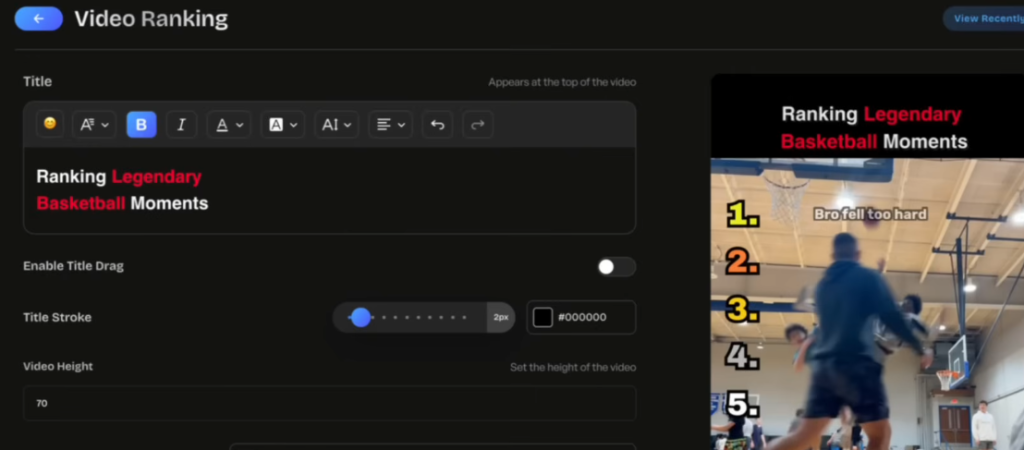Open the text highlight color dropdown

(x=283, y=124)
